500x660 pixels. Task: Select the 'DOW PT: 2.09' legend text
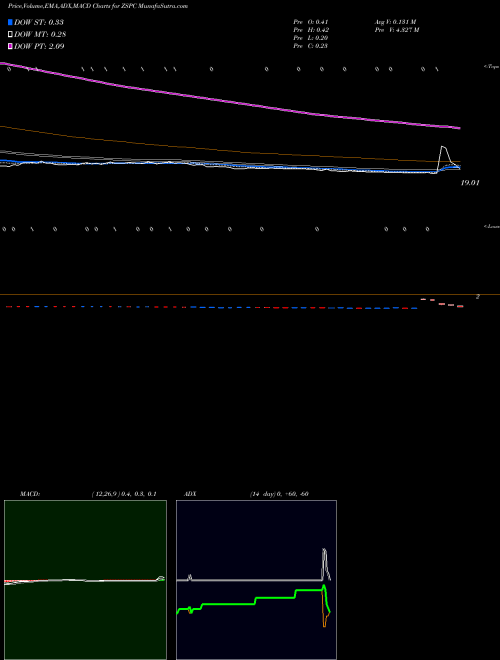pos(39,46)
